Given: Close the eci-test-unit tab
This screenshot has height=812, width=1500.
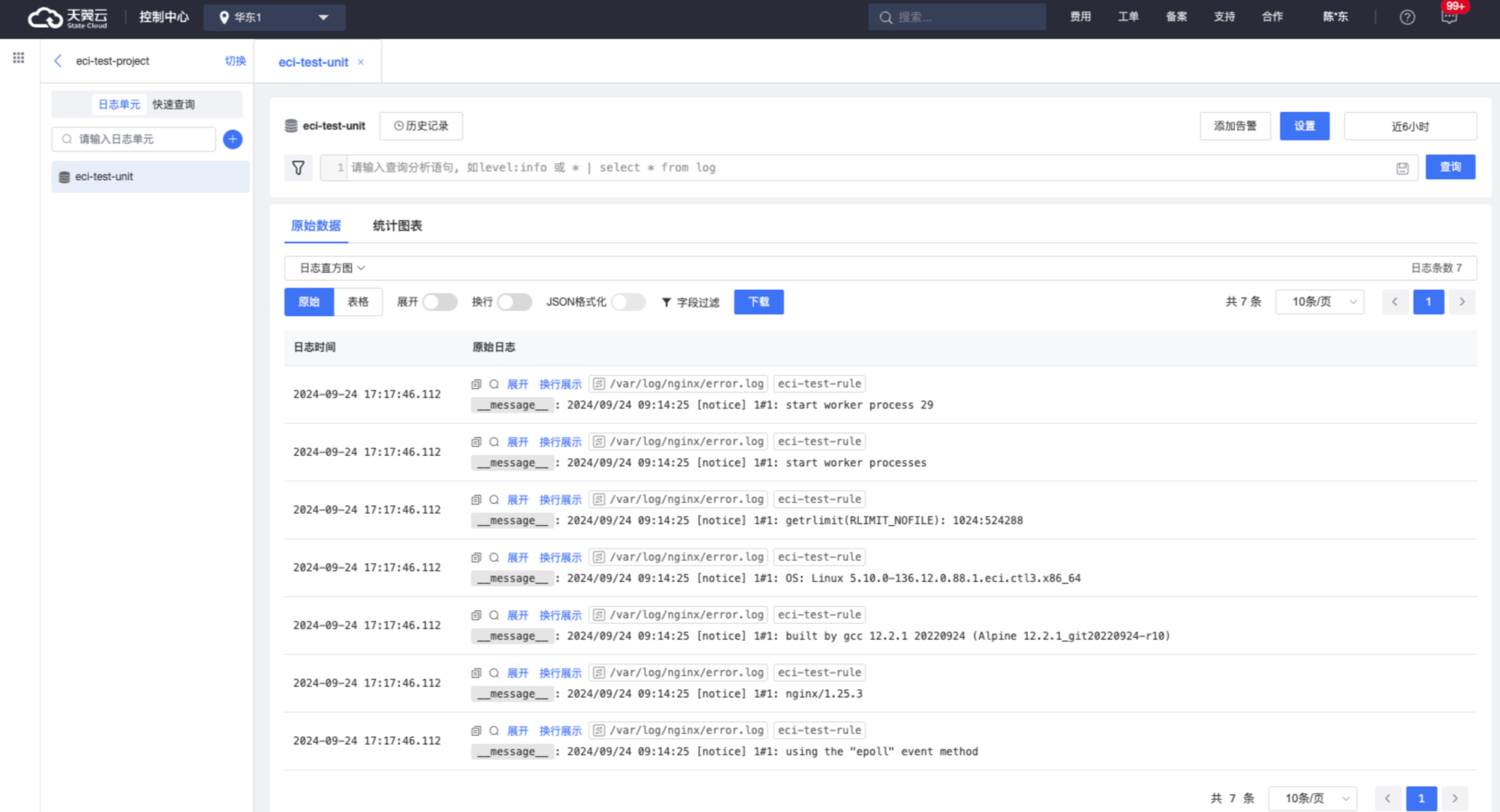Looking at the screenshot, I should (361, 63).
